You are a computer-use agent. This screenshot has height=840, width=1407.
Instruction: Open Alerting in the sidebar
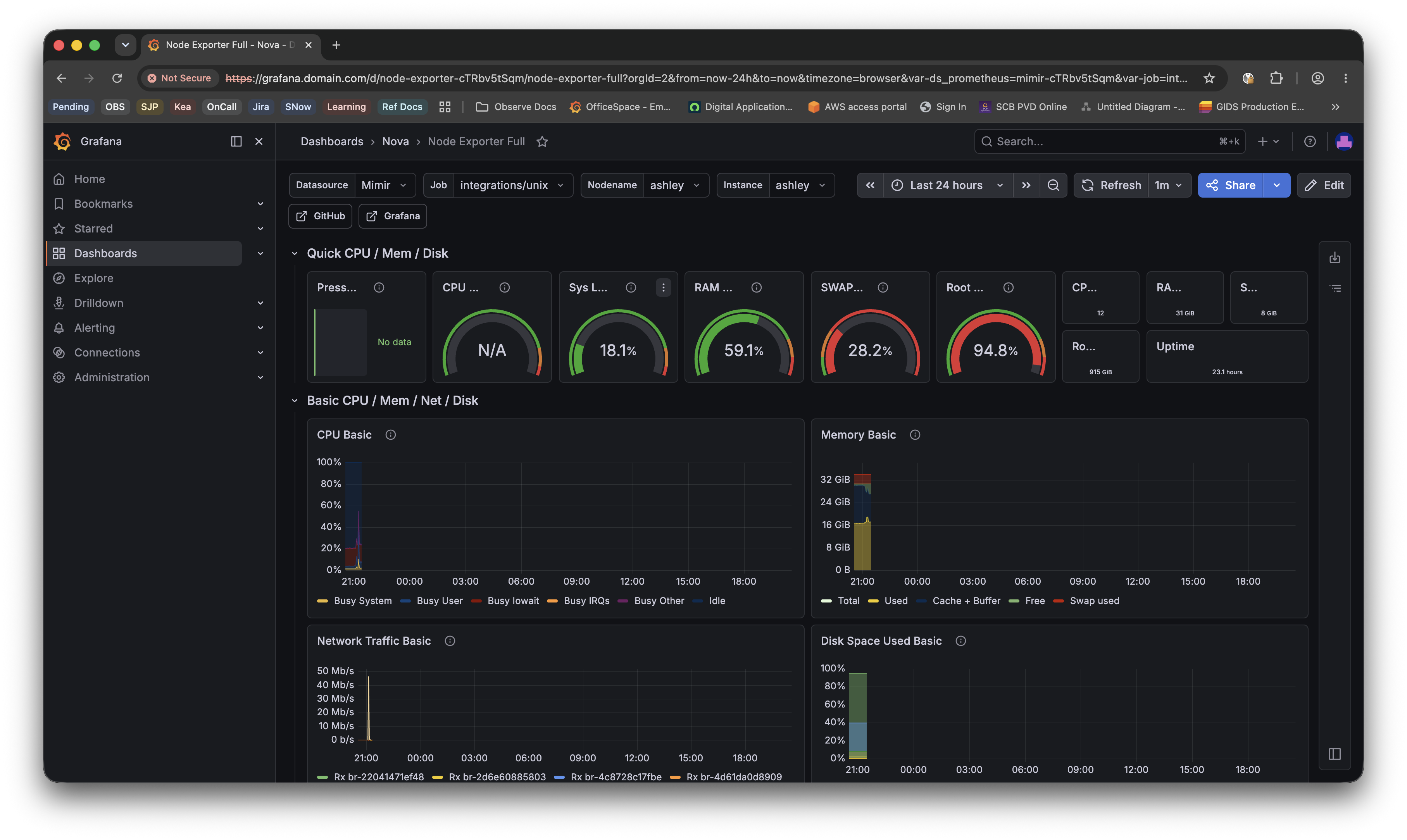[x=95, y=328]
